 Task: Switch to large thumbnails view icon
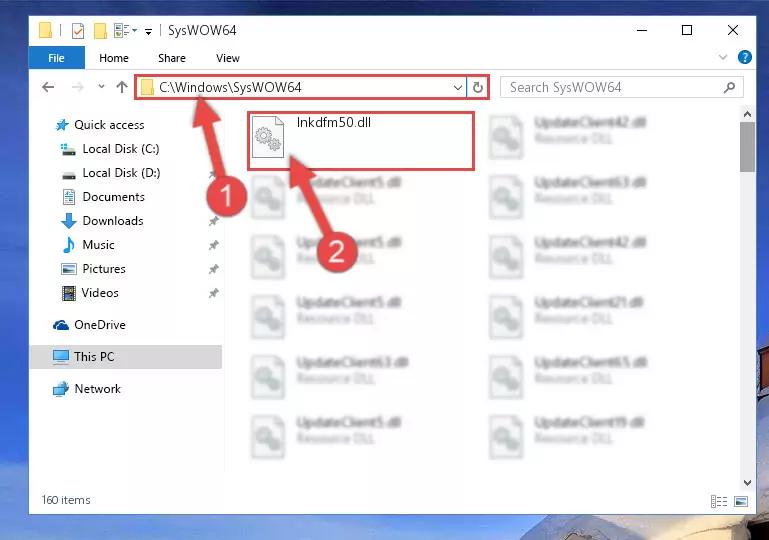[x=741, y=501]
